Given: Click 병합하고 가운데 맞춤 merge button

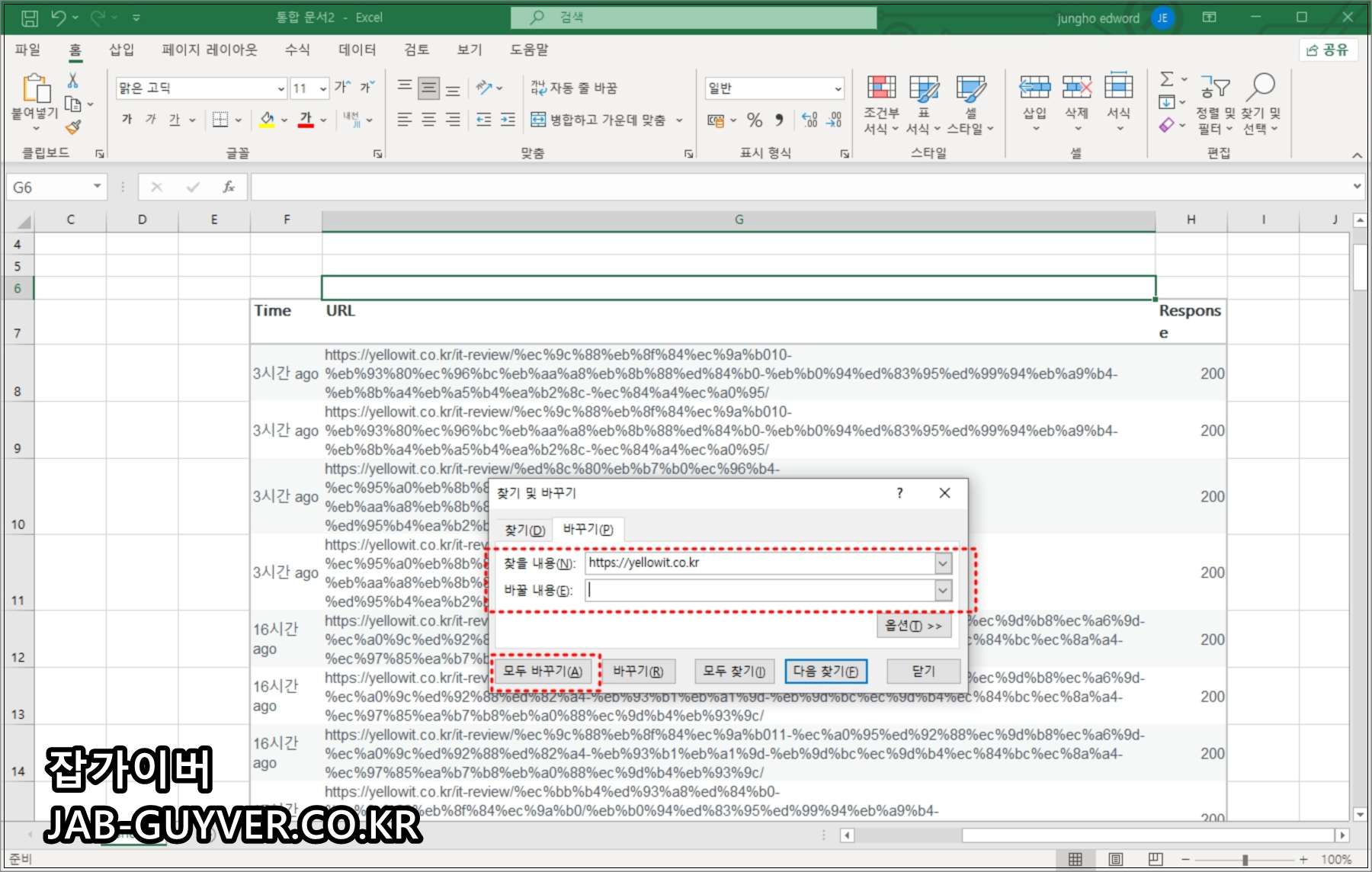Looking at the screenshot, I should point(598,120).
